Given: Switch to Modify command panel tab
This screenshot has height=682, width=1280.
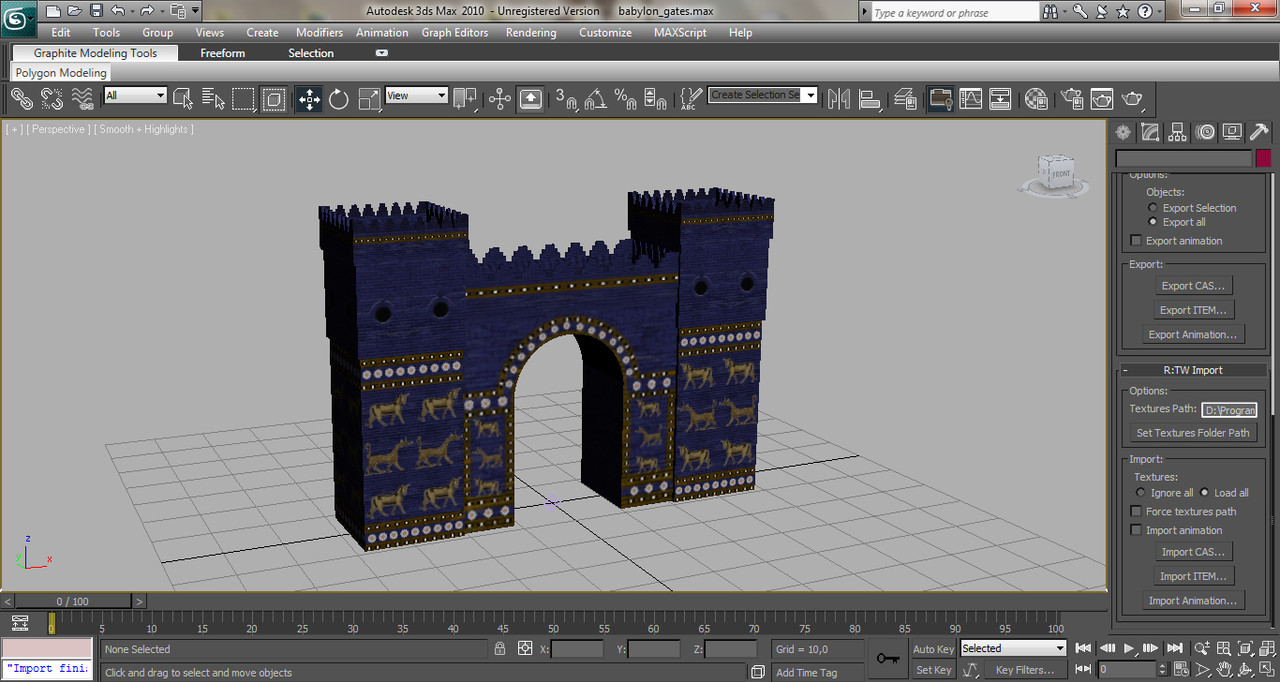Looking at the screenshot, I should [x=1150, y=132].
